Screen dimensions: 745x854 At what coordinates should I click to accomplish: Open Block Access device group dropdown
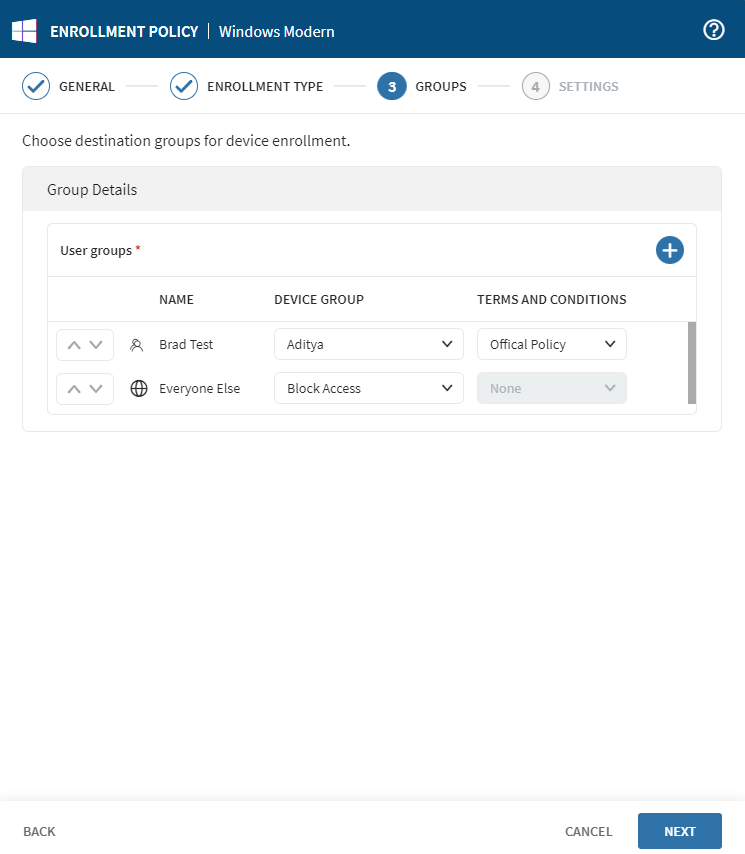pos(368,389)
